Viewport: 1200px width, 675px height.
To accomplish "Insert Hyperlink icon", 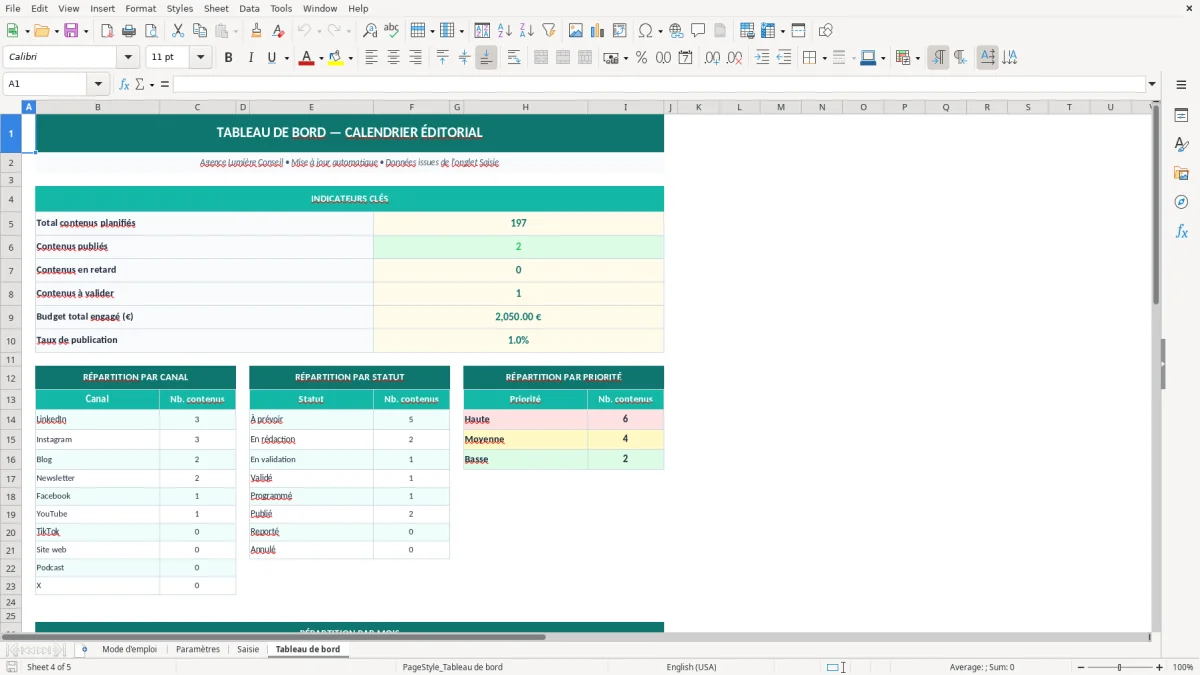I will click(676, 31).
